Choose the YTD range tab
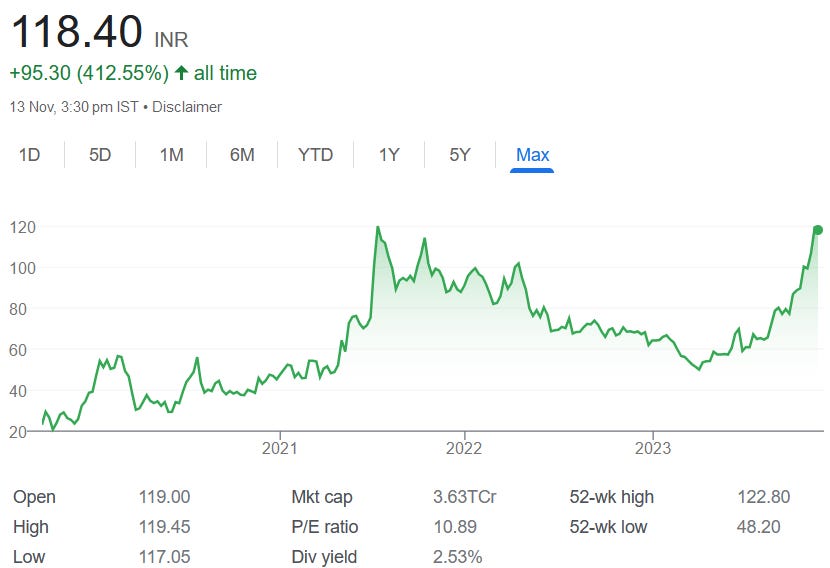The height and width of the screenshot is (568, 830). tap(315, 155)
